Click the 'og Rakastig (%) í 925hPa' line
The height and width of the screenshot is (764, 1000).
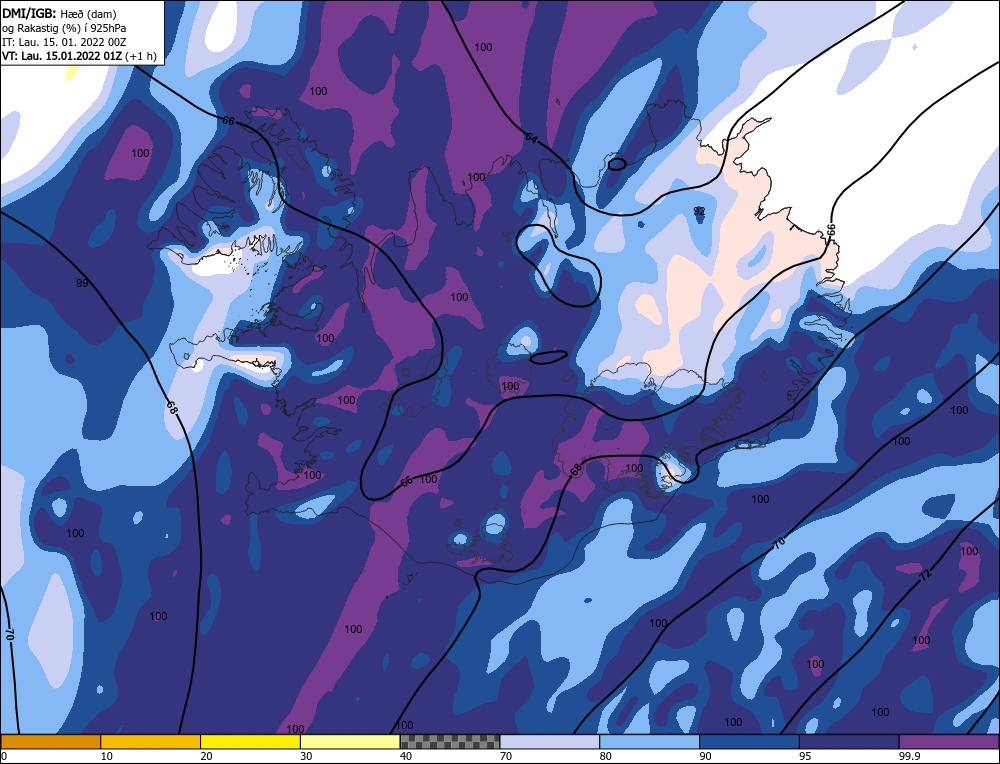[x=64, y=28]
